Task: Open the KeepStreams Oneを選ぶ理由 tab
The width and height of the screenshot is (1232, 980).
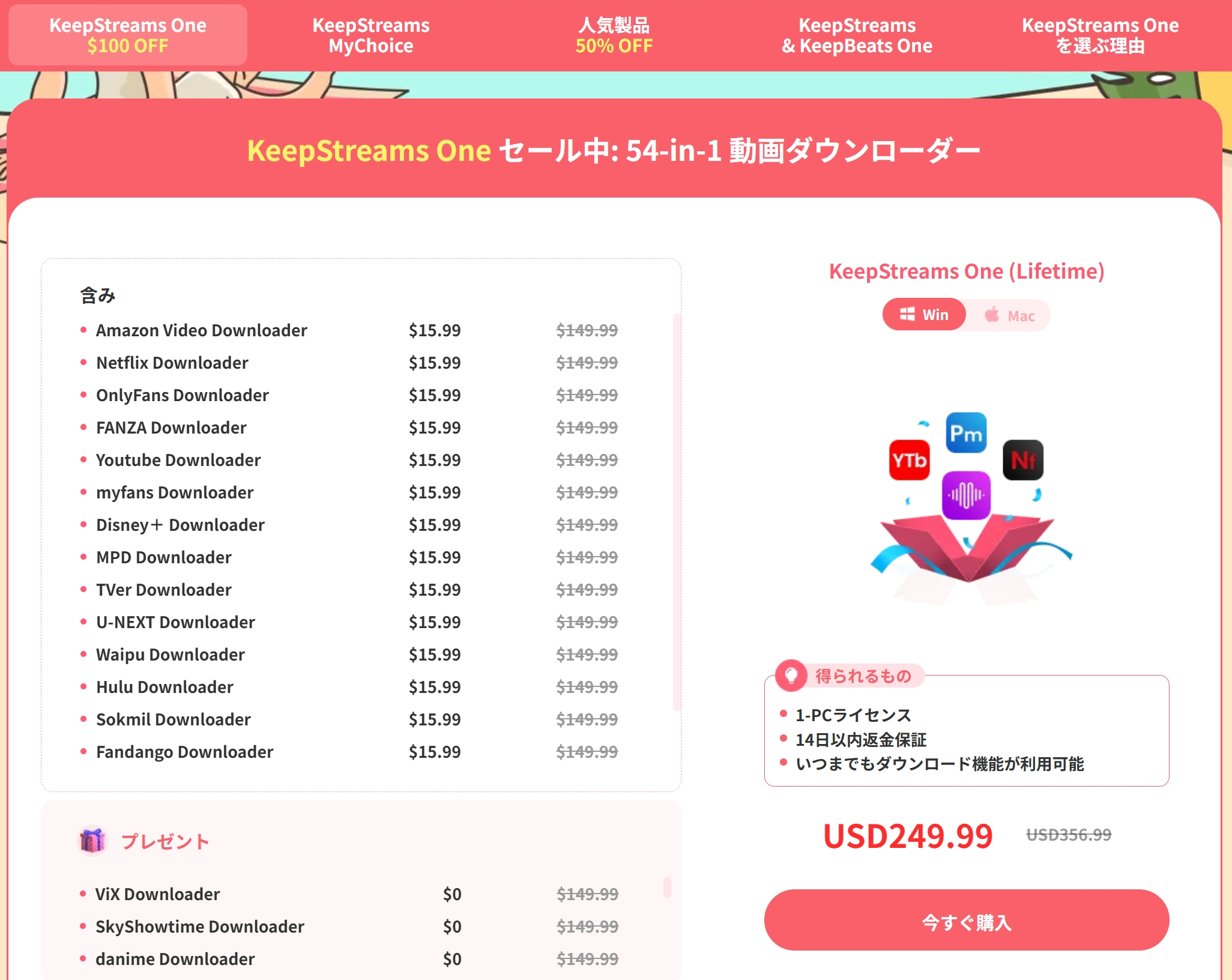Action: point(1100,35)
